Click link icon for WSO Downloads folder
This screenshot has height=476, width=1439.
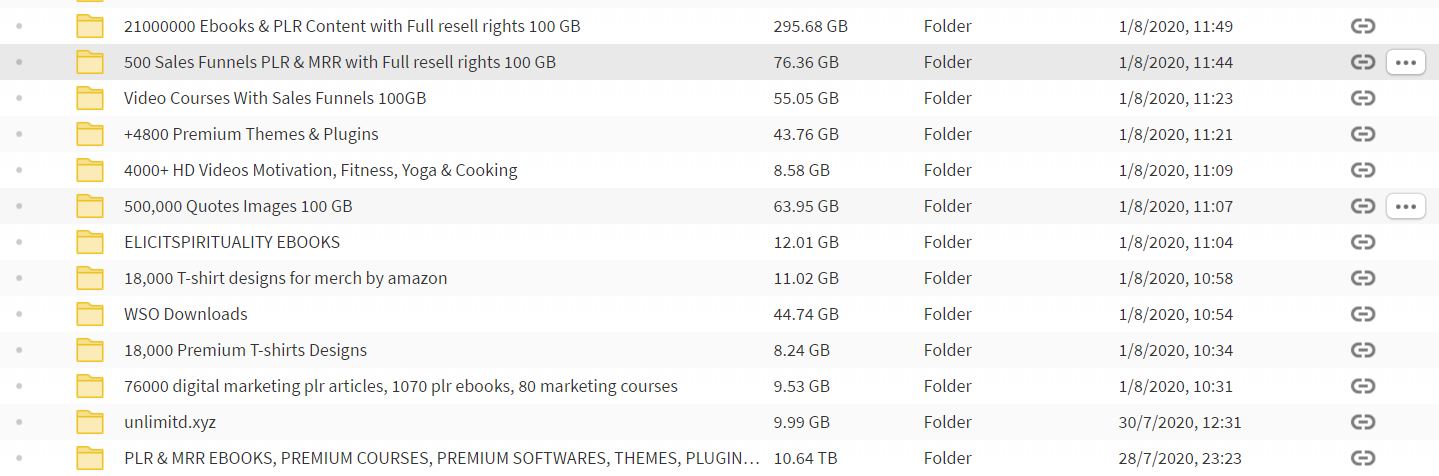tap(1362, 314)
